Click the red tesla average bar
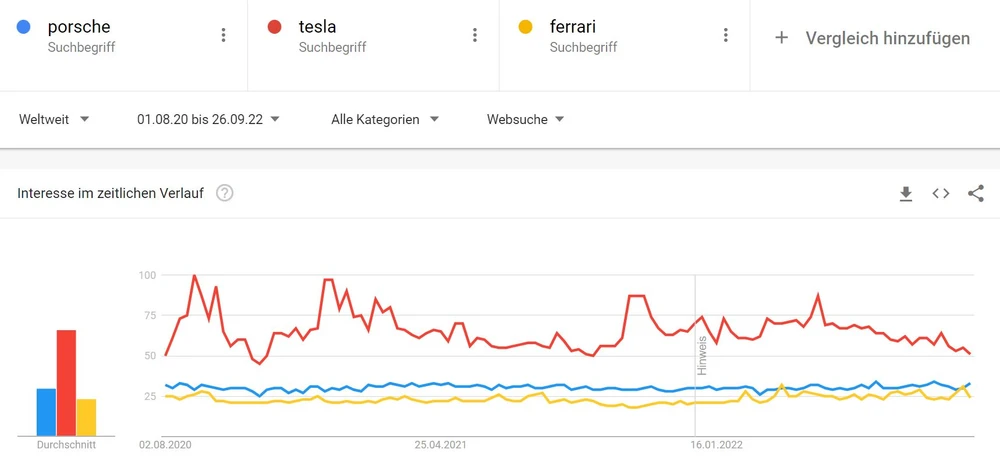This screenshot has height=474, width=1000. coord(66,383)
